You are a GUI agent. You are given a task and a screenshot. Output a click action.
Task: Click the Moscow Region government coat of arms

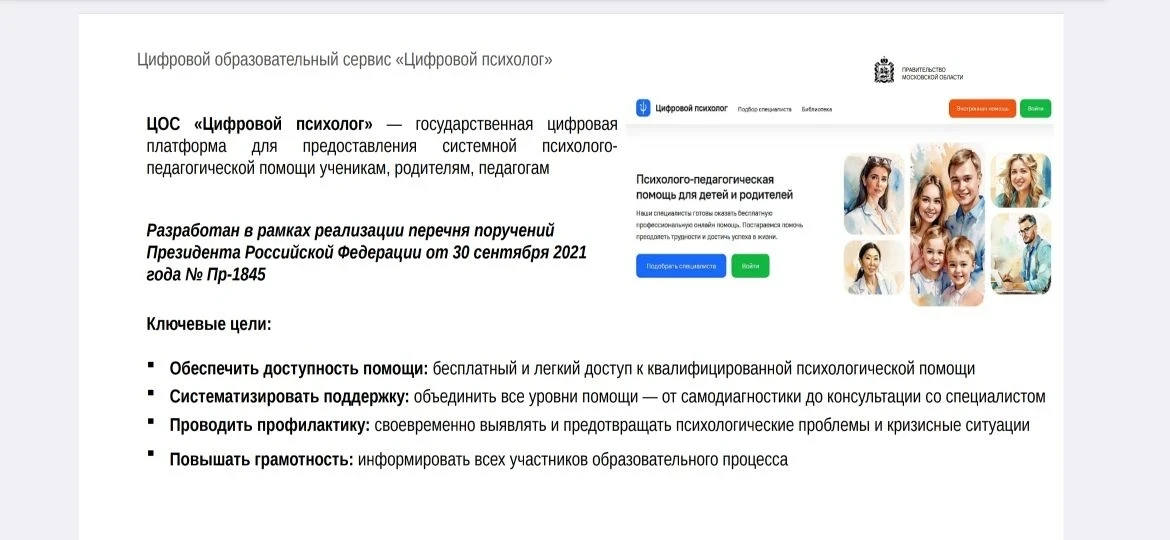(884, 71)
